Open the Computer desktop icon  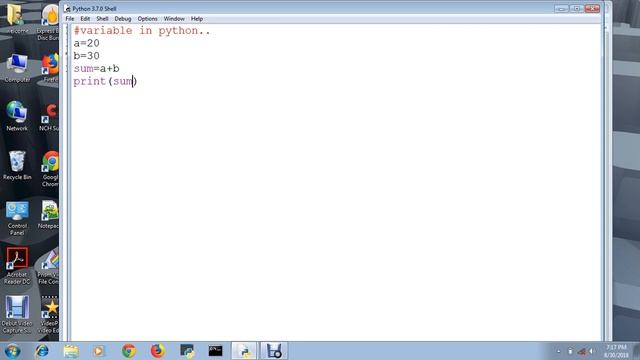17,68
